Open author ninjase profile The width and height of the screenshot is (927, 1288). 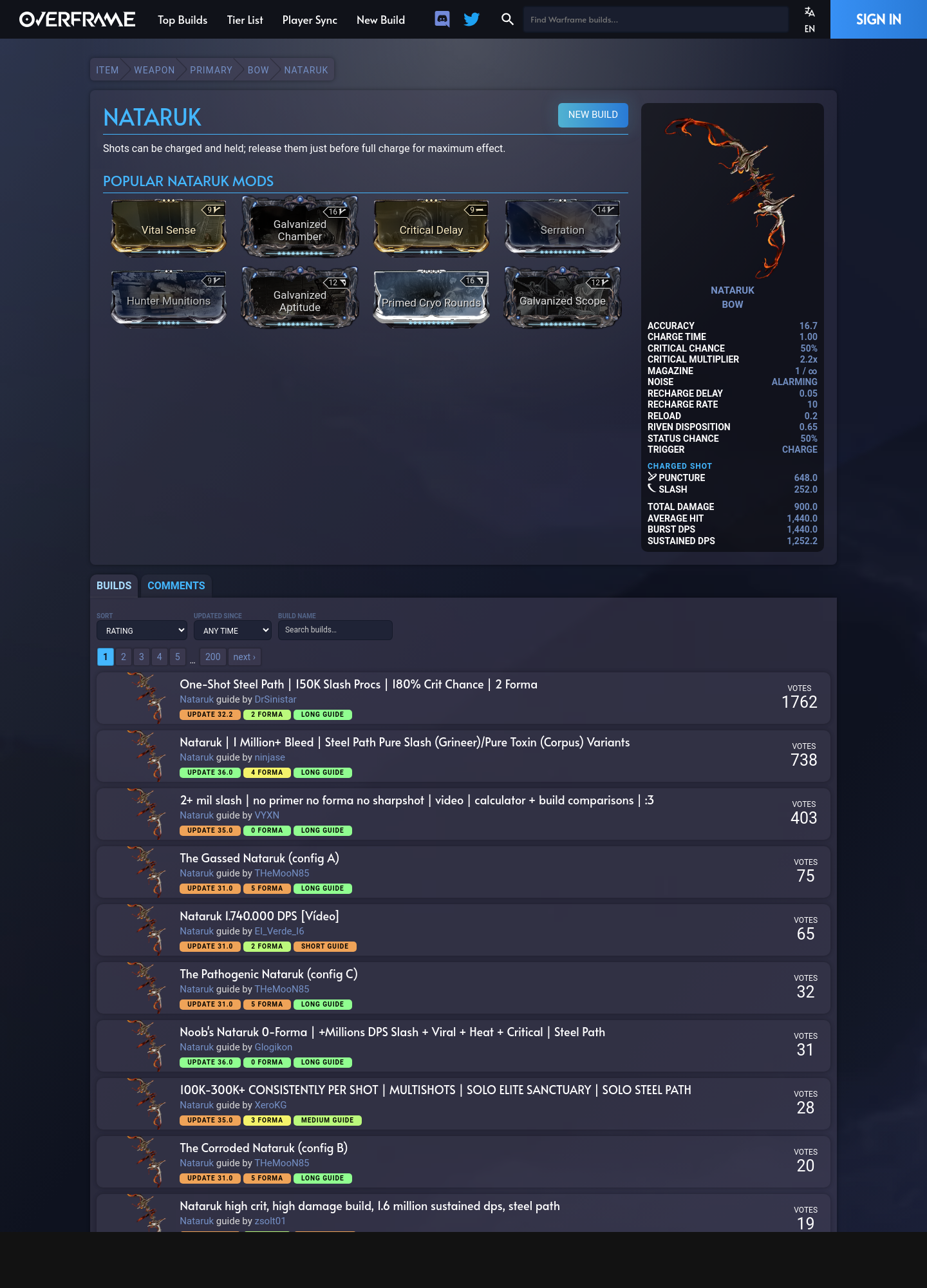270,757
